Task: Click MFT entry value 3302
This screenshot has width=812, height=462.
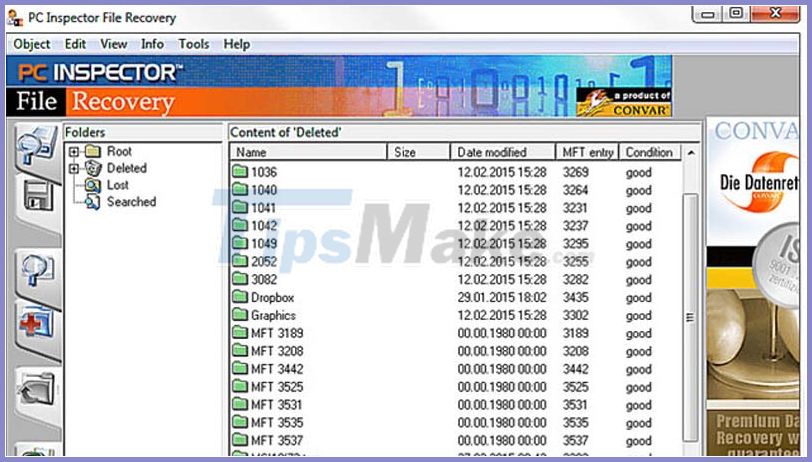Action: pyautogui.click(x=575, y=315)
